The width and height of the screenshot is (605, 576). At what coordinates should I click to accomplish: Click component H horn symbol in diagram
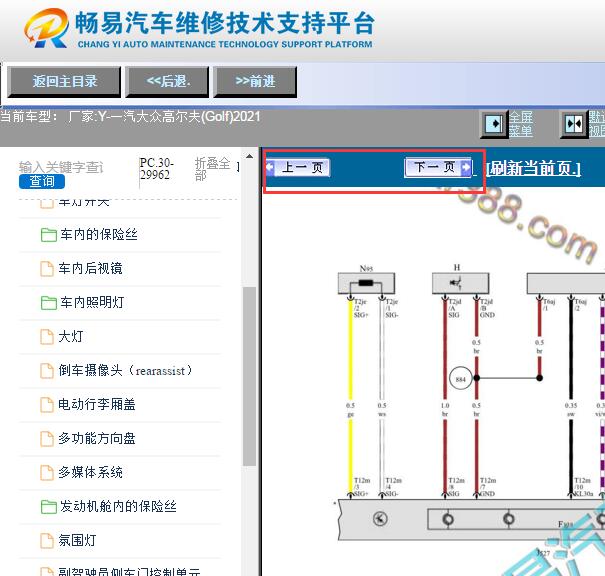coord(460,283)
